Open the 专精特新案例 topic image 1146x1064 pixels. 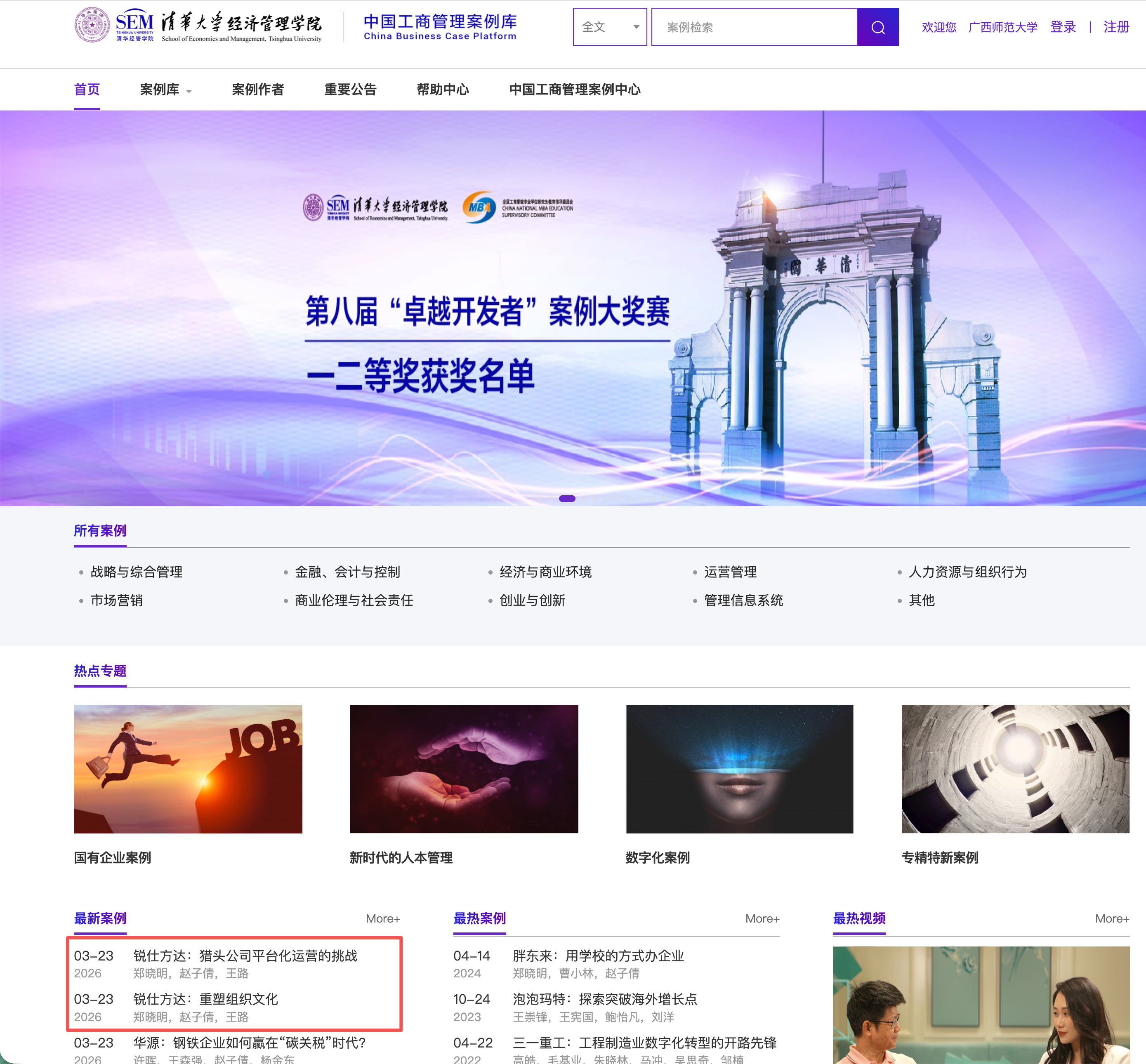pos(1015,769)
